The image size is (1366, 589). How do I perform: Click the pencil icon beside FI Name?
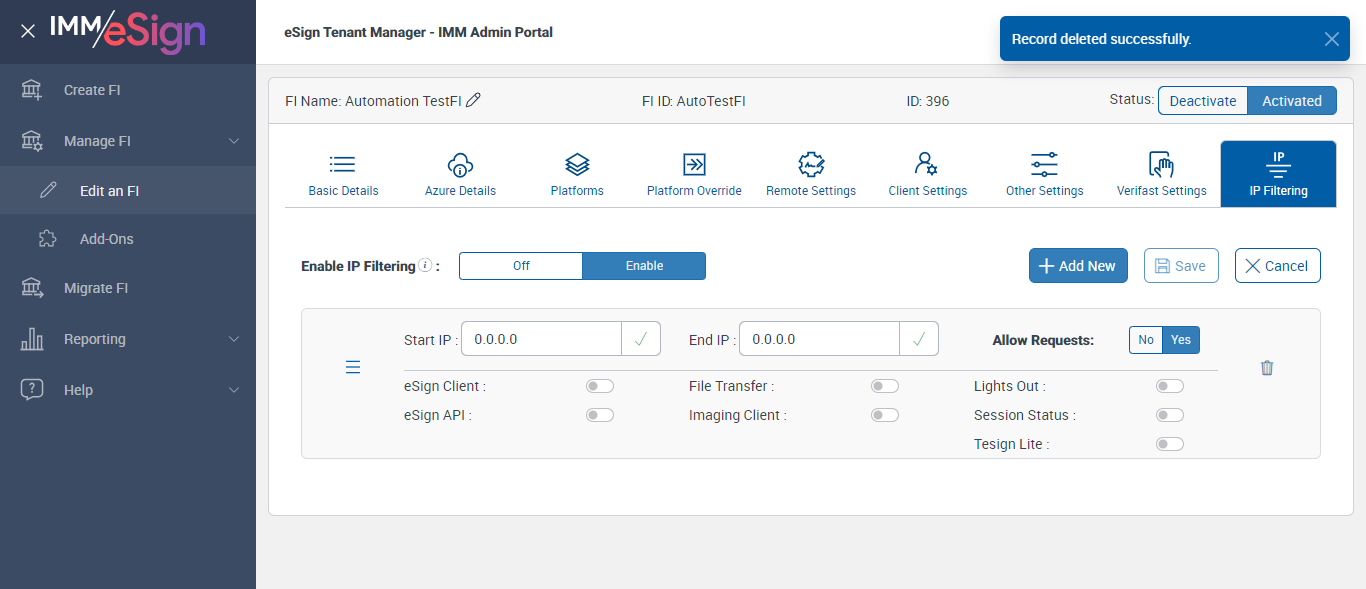coord(474,100)
